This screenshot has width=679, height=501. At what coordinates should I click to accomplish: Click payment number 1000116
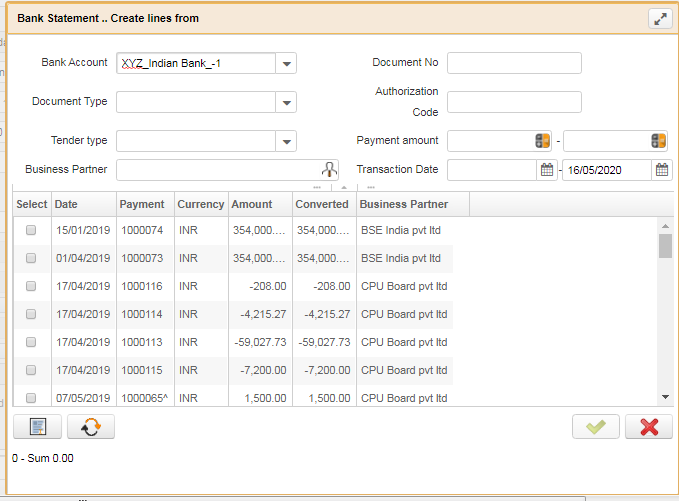[142, 286]
